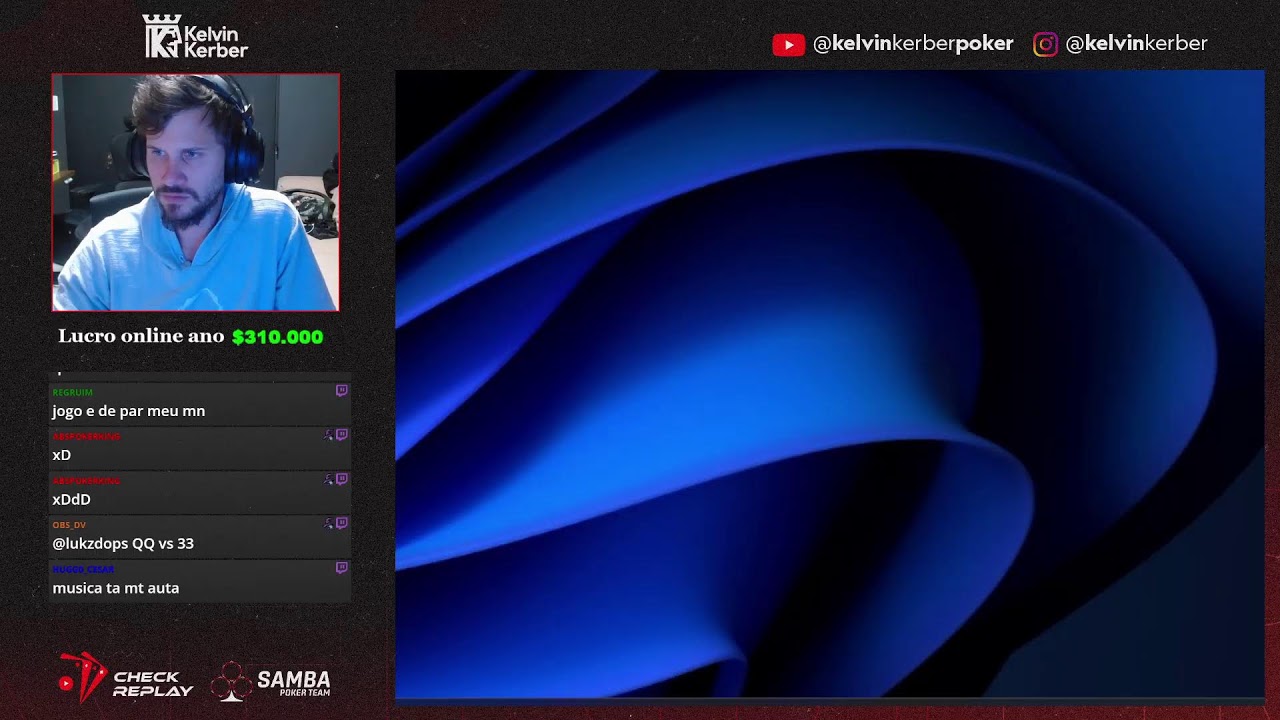Click username OBS_DV in chat
Image resolution: width=1280 pixels, height=720 pixels.
69,525
